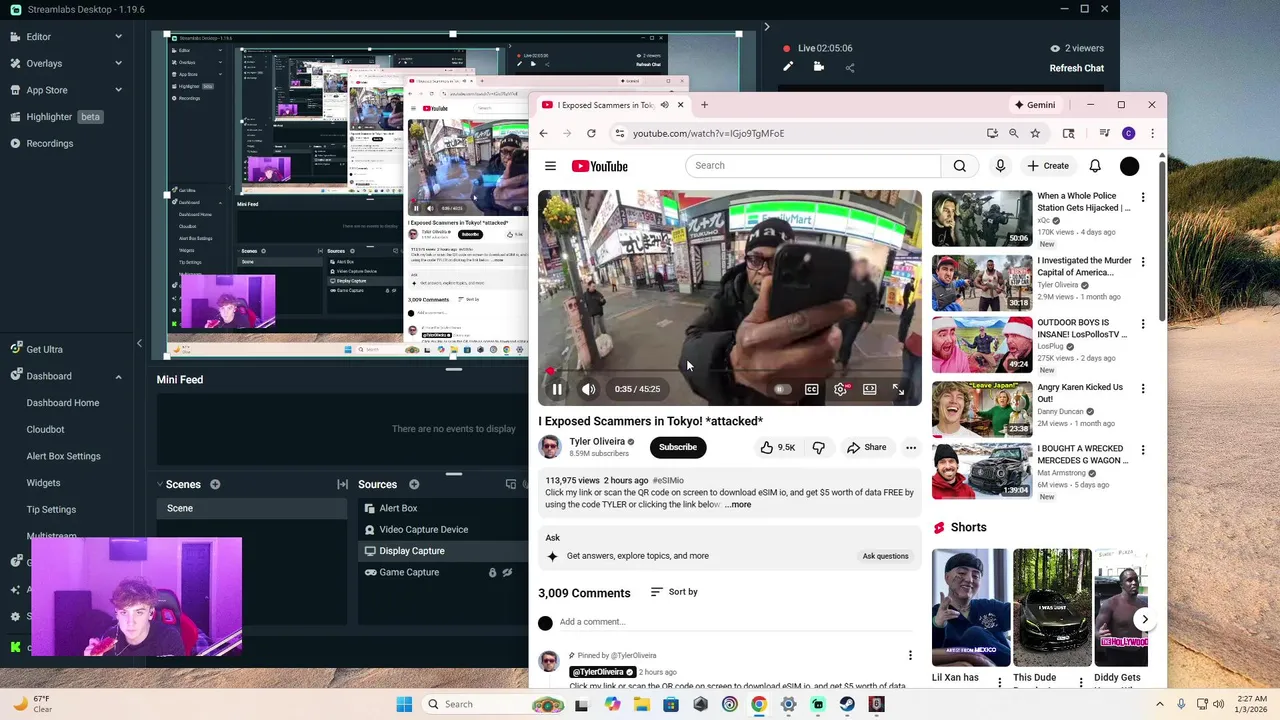Screen dimensions: 1280x720
Task: Collapse the Dashboard section chevron
Action: click(x=118, y=377)
